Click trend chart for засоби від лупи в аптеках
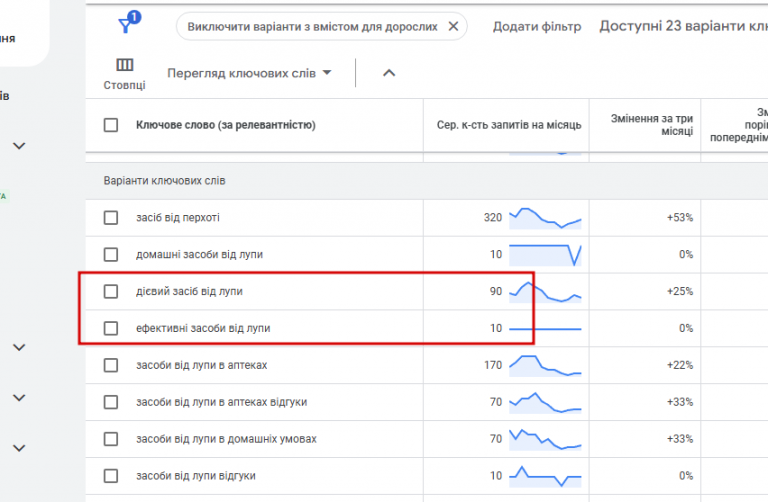Screen dimensions: 768x502 tap(544, 365)
